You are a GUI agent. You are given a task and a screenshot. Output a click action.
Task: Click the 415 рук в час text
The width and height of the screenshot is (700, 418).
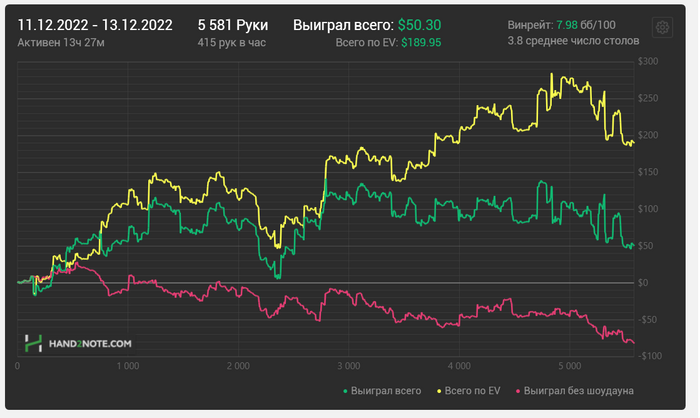231,42
